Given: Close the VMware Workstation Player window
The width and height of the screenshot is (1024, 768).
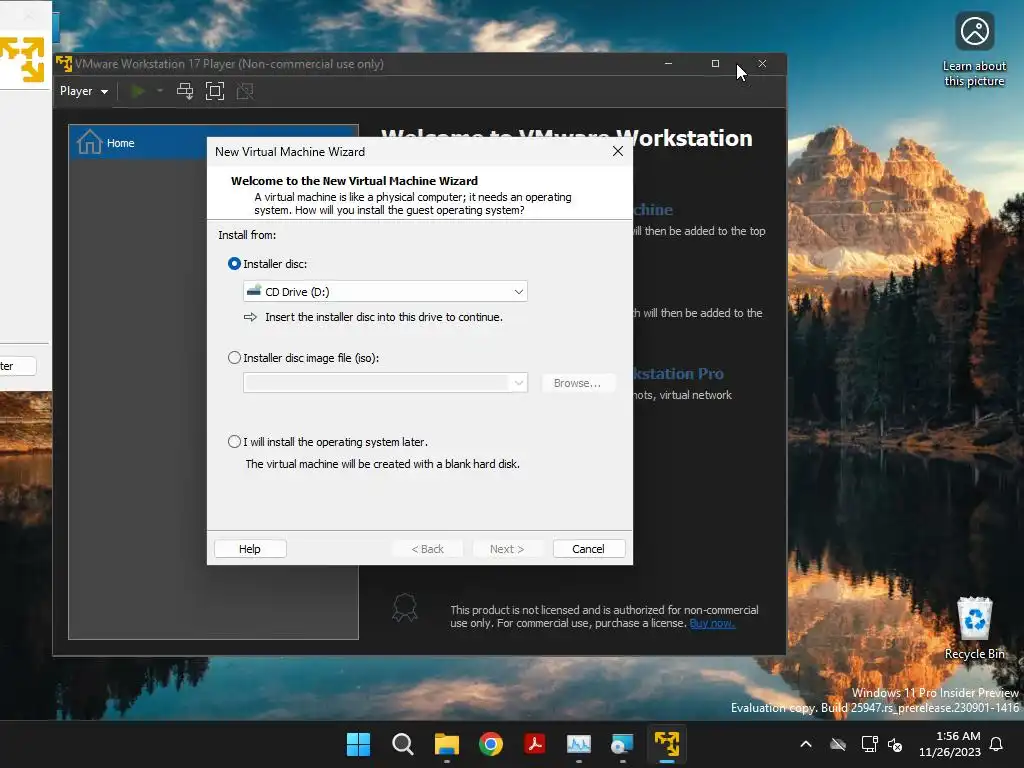Looking at the screenshot, I should tap(762, 63).
